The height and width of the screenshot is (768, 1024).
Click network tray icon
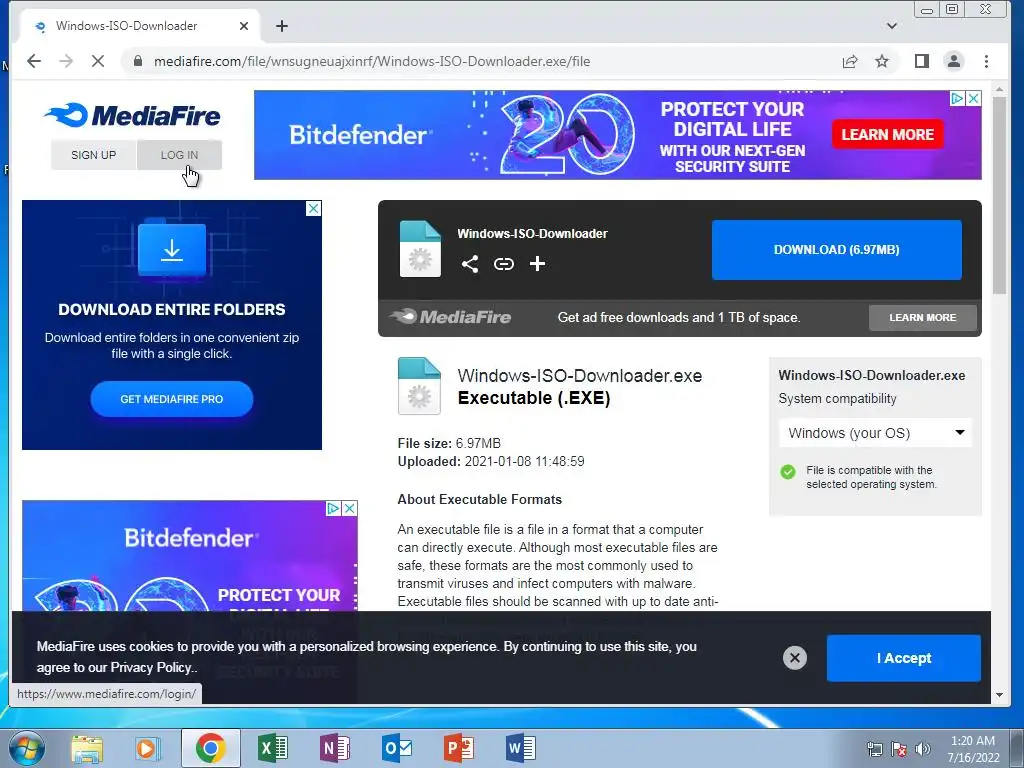point(874,749)
